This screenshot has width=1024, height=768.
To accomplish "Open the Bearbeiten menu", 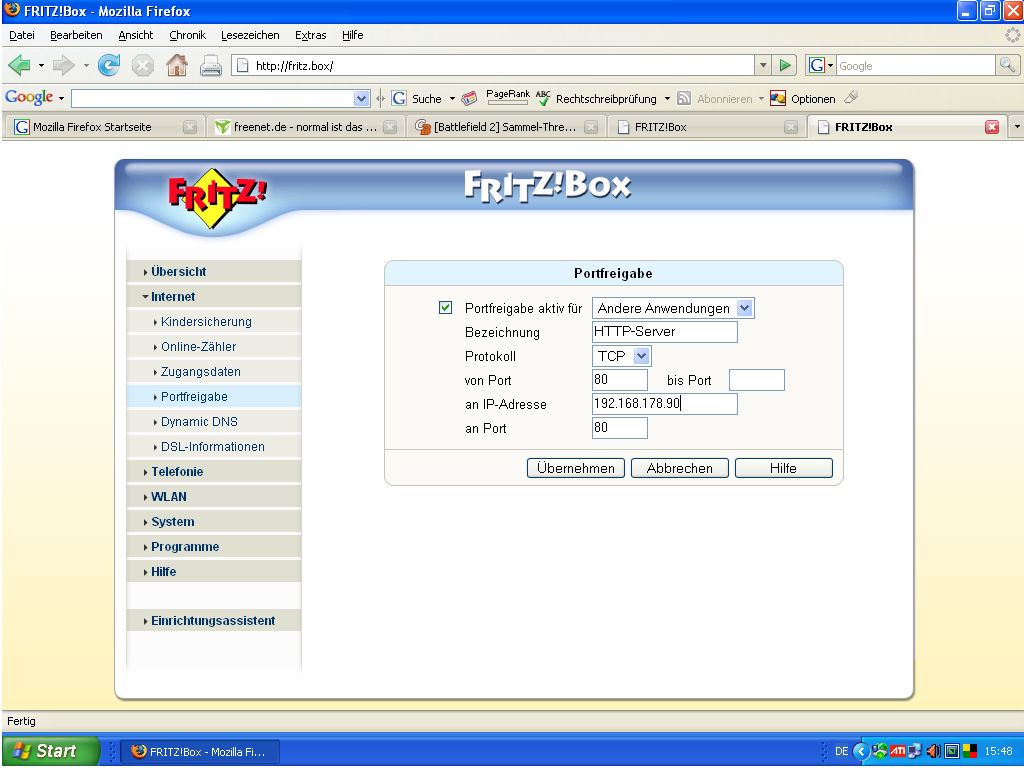I will click(76, 35).
